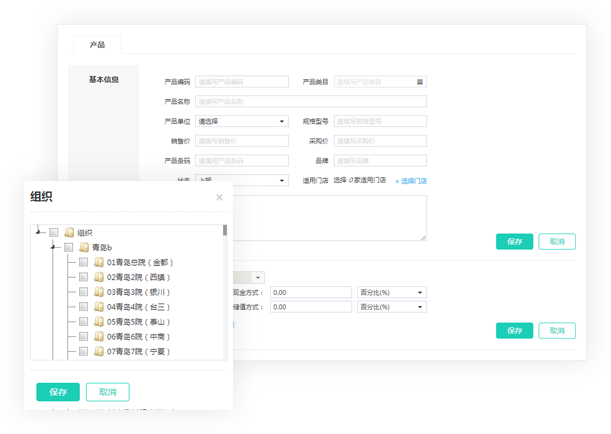Close the 组织 dialog with X
Screen dimensions: 611x434
220,197
